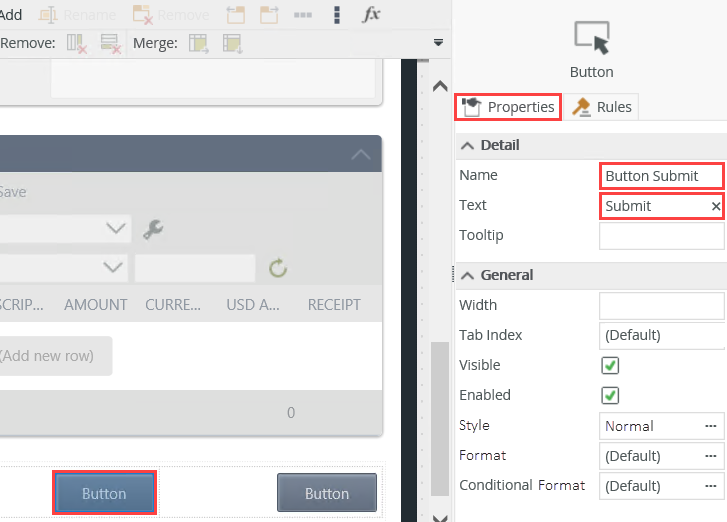Open the fx expressions icon
The width and height of the screenshot is (727, 522).
coord(371,15)
